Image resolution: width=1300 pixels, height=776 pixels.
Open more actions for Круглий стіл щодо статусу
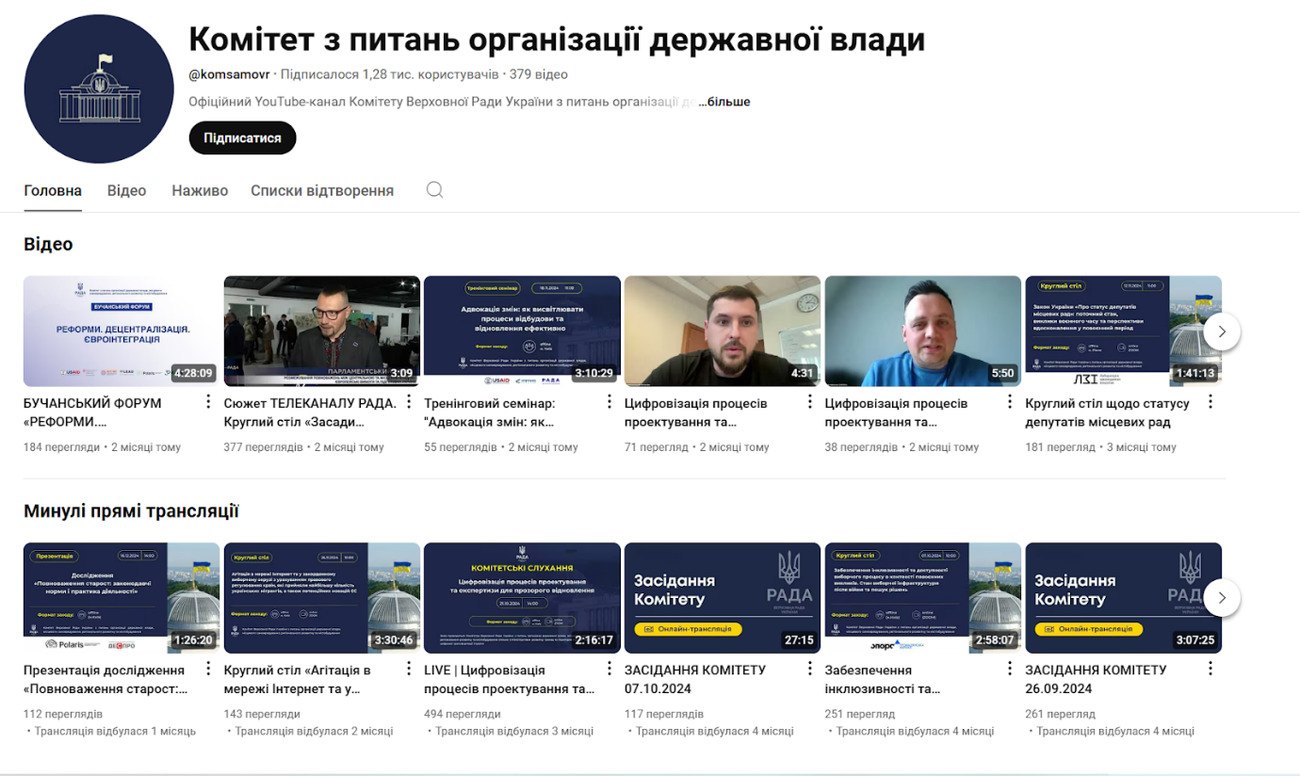1210,402
